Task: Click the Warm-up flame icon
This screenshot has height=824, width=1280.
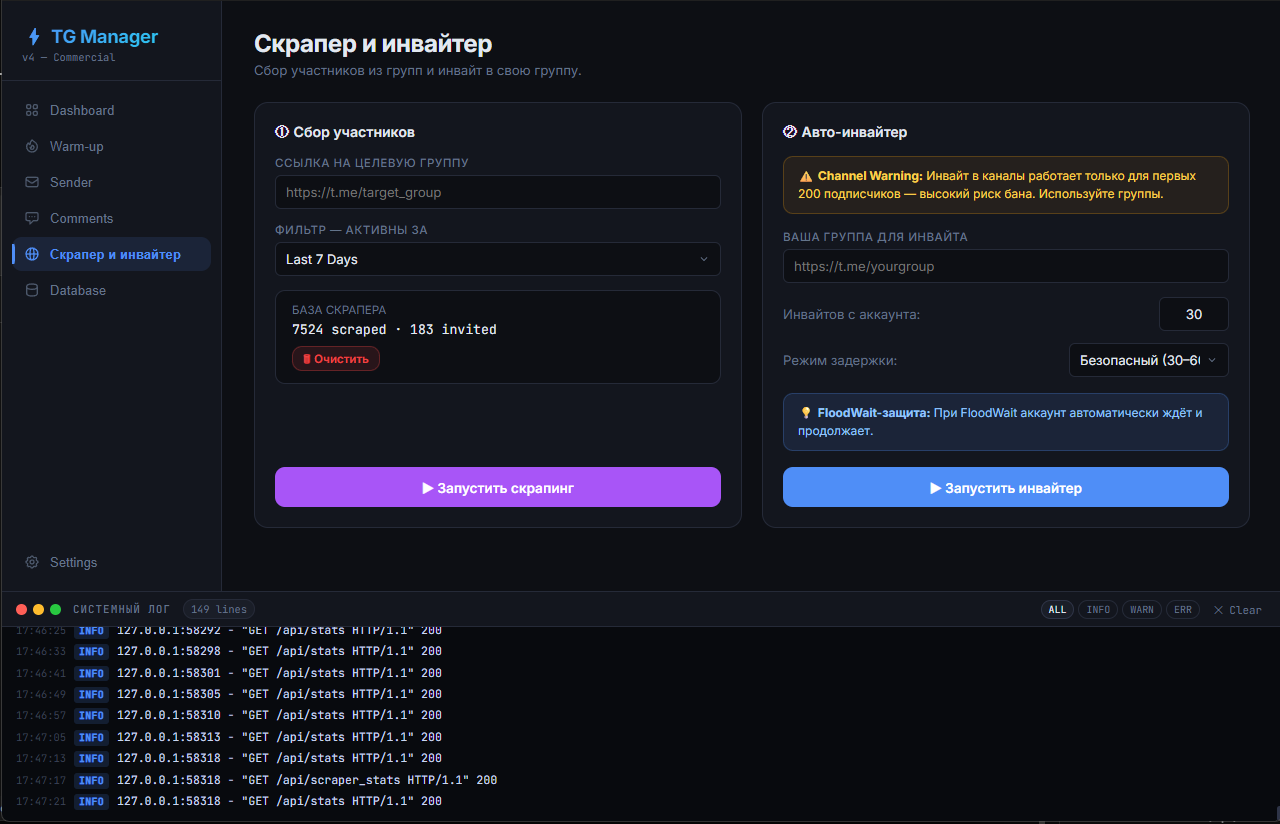Action: 32,146
